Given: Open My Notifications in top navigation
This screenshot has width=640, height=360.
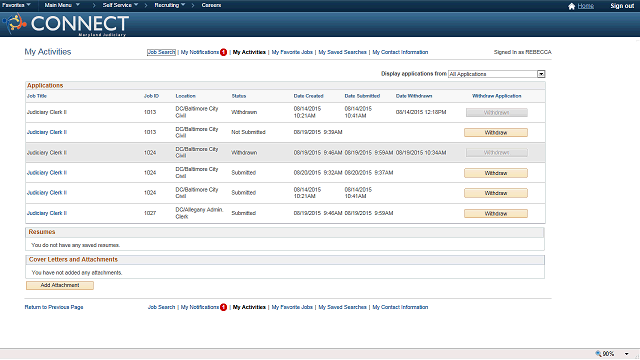Looking at the screenshot, I should click(x=200, y=52).
